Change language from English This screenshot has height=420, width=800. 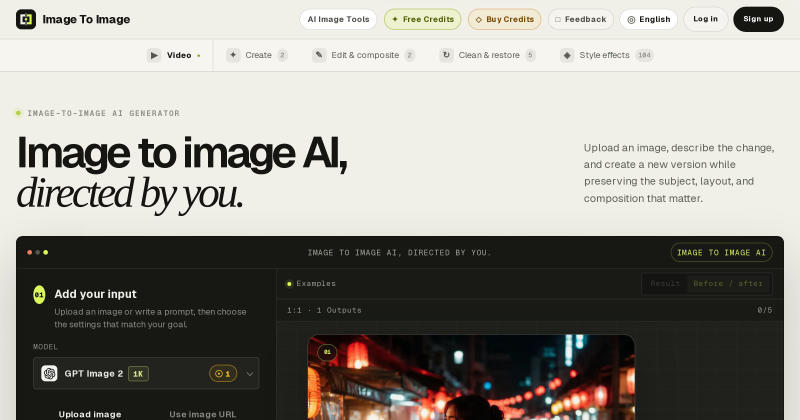(648, 19)
